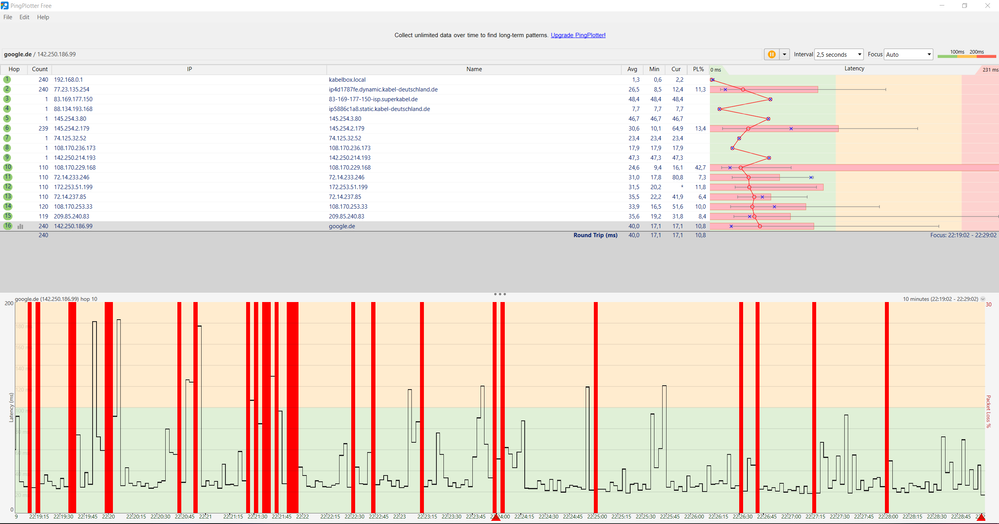
Task: Select the hop 16 green circle icon
Action: coord(7,226)
